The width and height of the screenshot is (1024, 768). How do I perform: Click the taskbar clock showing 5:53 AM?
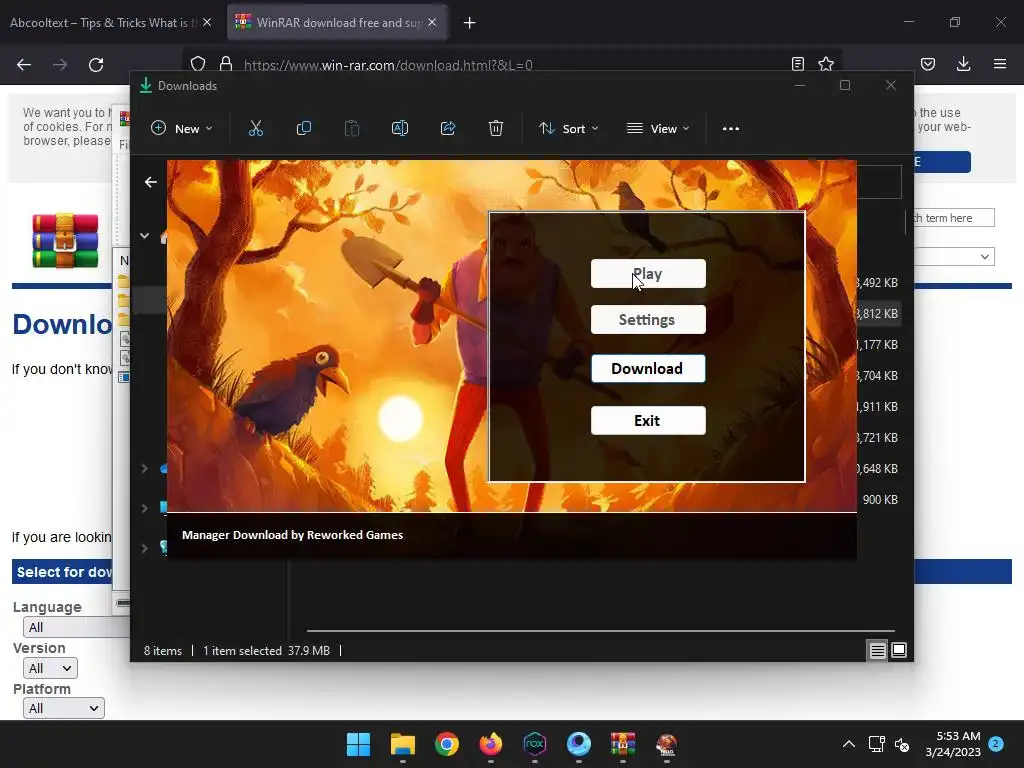(953, 744)
